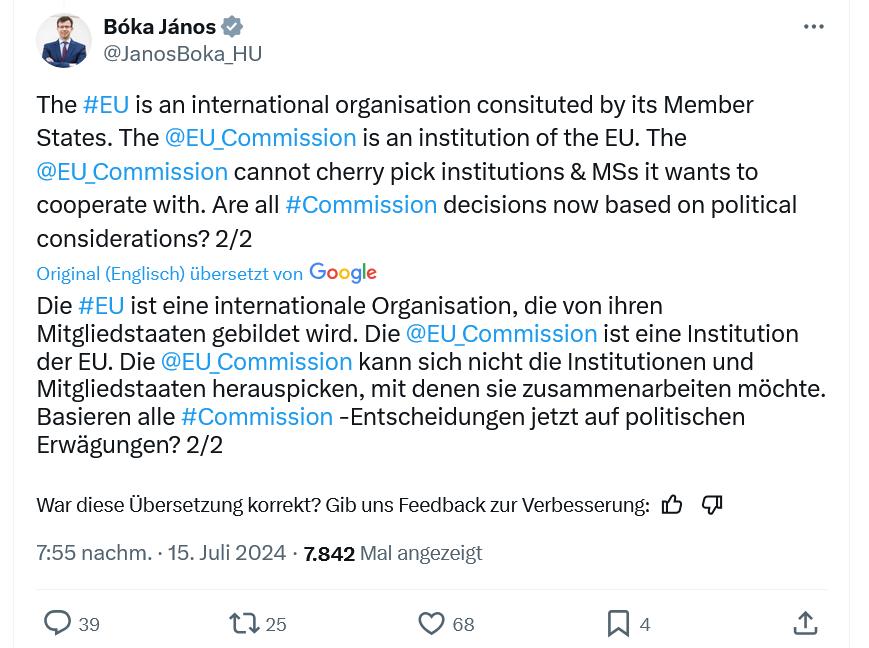Open Bóka János profile picture

coord(64,41)
